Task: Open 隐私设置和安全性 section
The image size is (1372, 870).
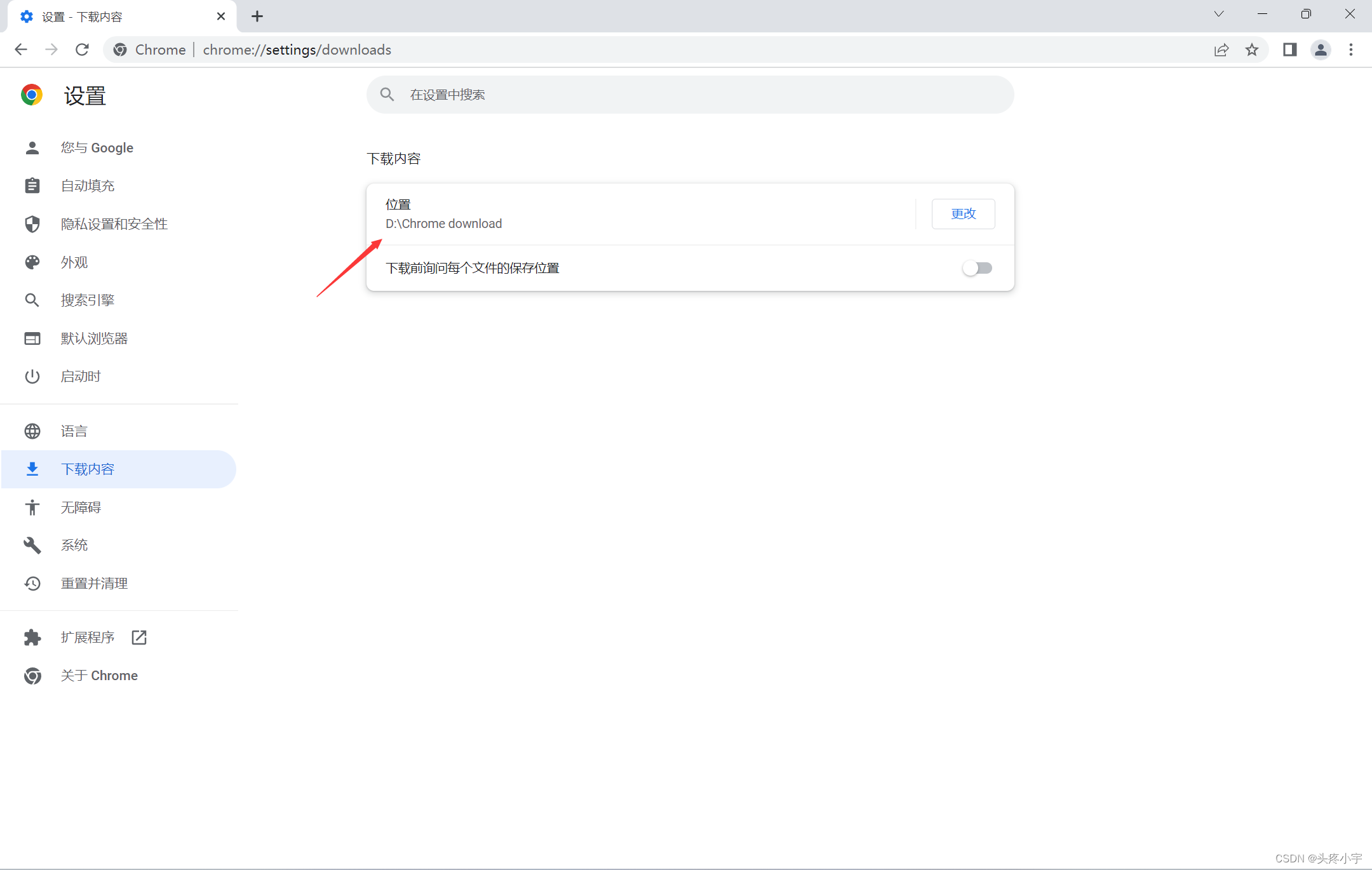Action: pos(119,224)
